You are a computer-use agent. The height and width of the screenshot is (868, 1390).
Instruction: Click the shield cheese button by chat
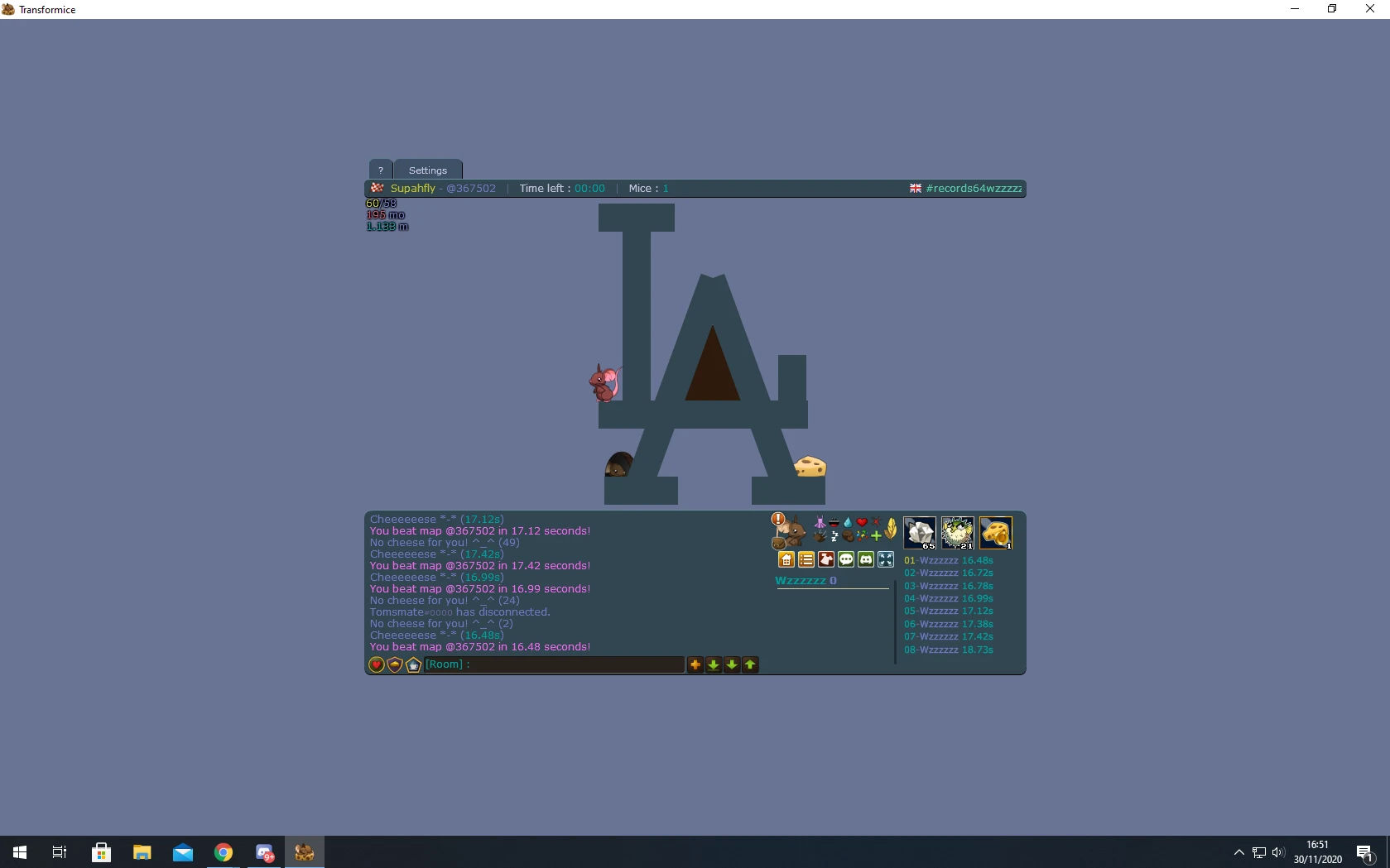395,664
